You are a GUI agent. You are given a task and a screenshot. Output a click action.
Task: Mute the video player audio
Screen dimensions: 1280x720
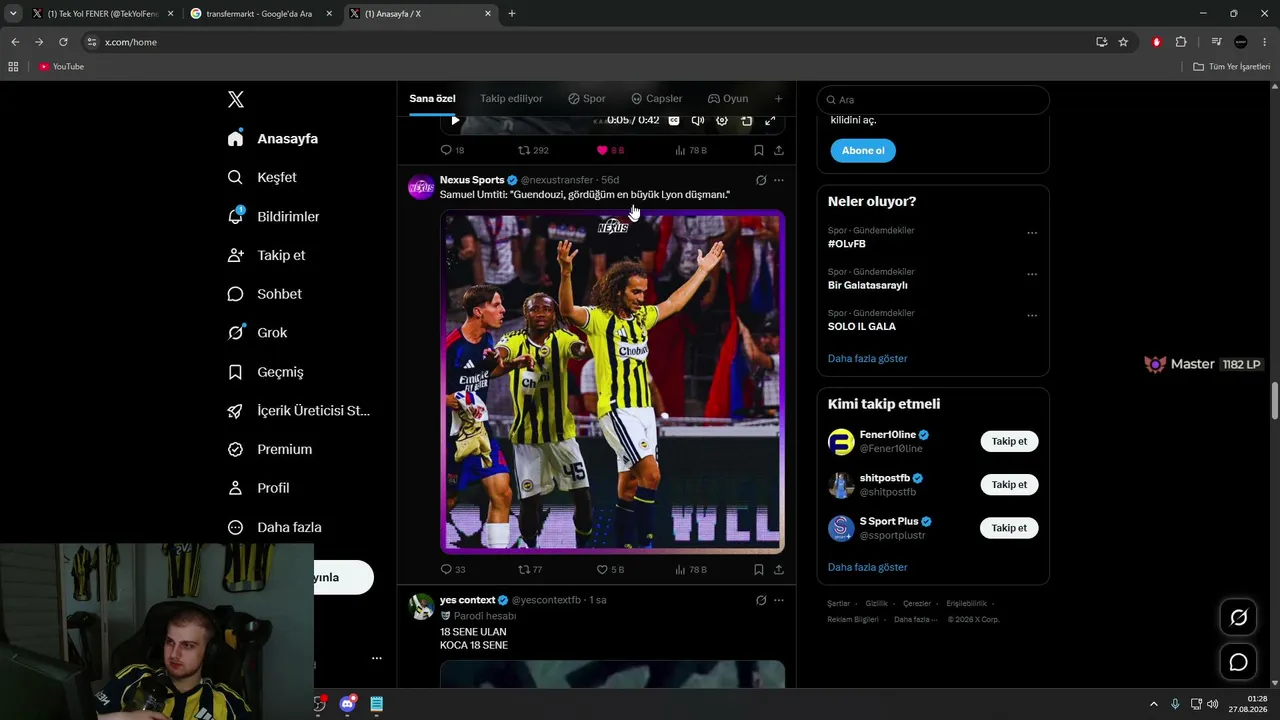click(698, 120)
